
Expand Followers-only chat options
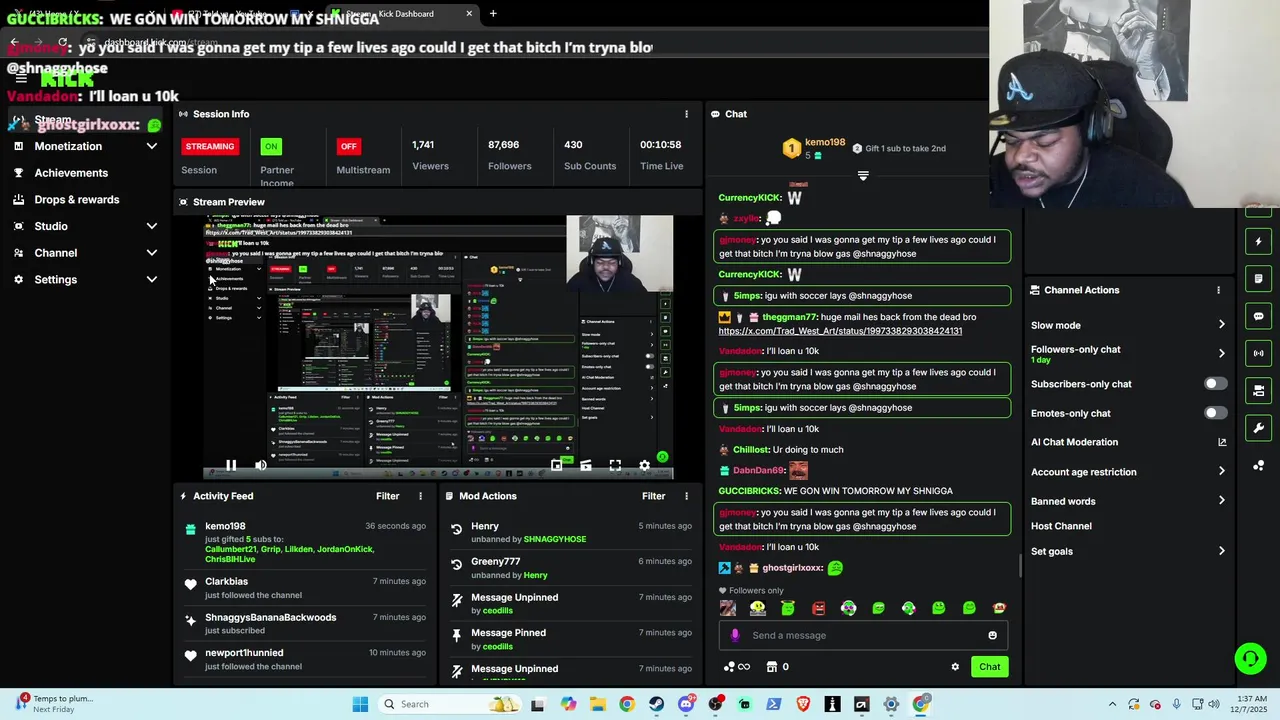pos(1221,353)
